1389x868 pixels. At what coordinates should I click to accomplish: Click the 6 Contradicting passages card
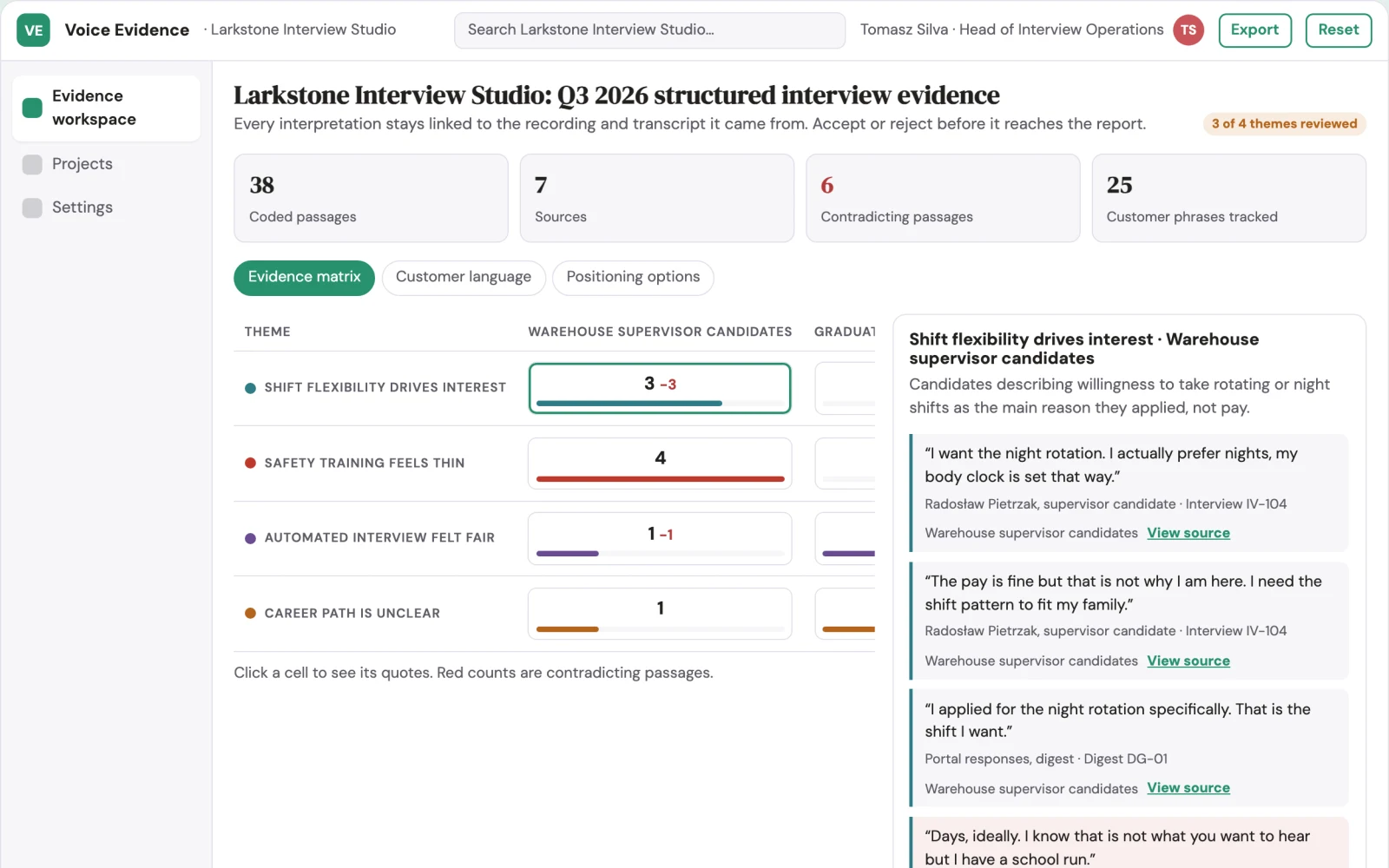point(943,198)
